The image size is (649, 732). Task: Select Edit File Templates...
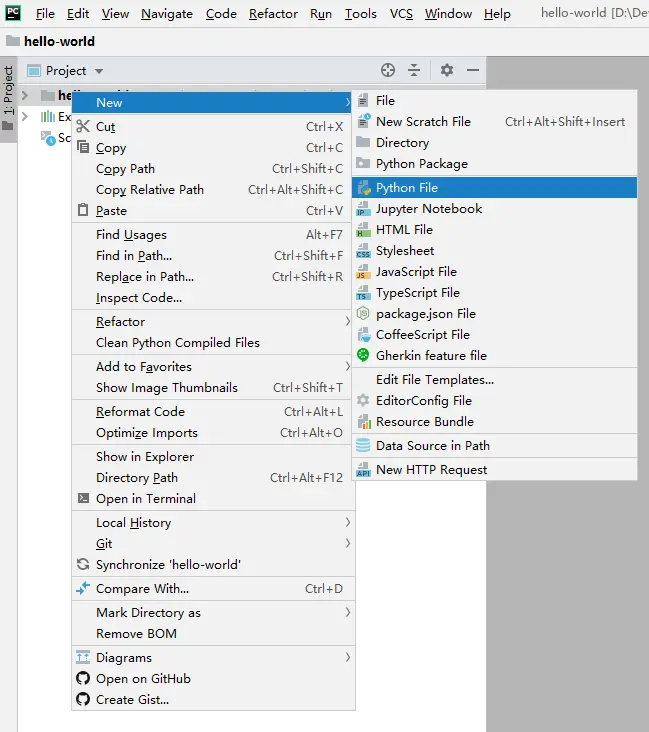(494, 380)
